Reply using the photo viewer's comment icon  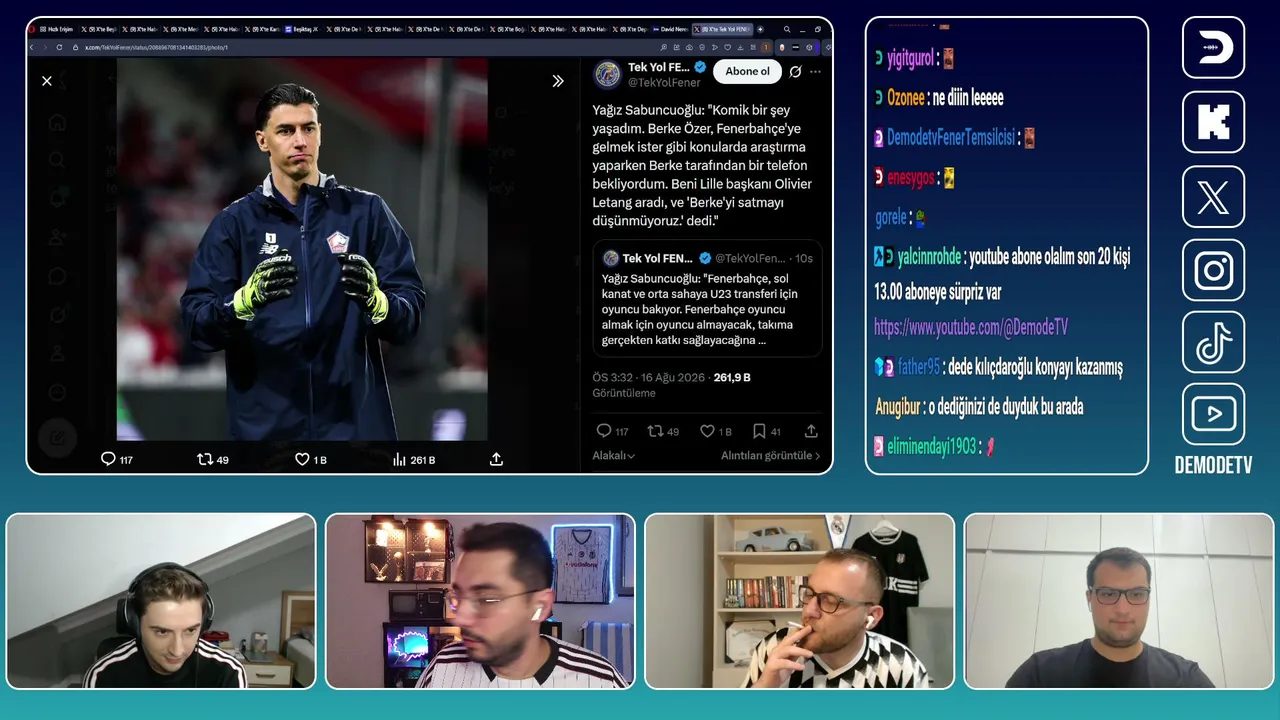tap(108, 459)
